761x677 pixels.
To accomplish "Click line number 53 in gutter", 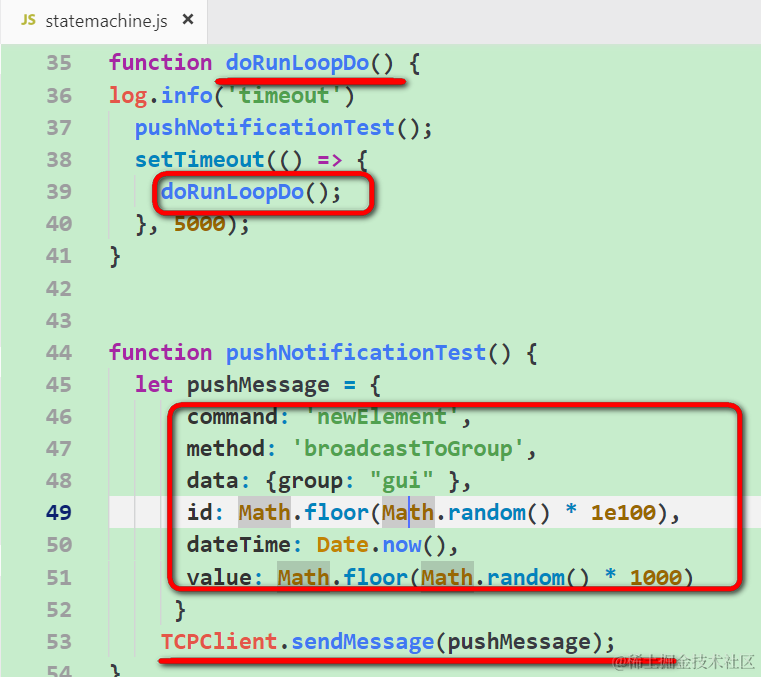I will coord(59,642).
